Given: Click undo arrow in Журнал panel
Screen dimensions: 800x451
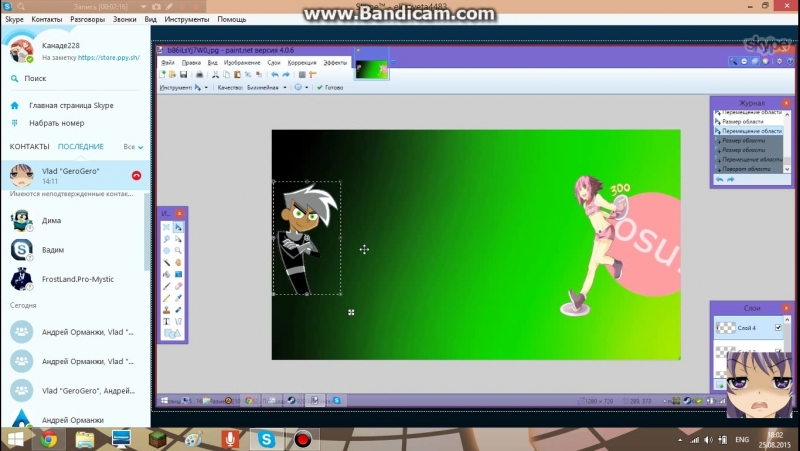Looking at the screenshot, I should [x=719, y=180].
